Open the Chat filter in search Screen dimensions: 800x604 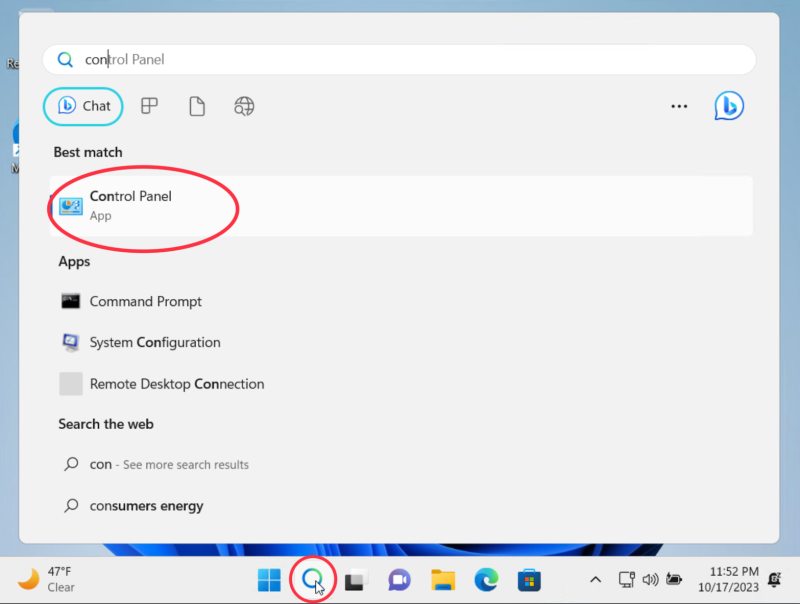[x=83, y=106]
